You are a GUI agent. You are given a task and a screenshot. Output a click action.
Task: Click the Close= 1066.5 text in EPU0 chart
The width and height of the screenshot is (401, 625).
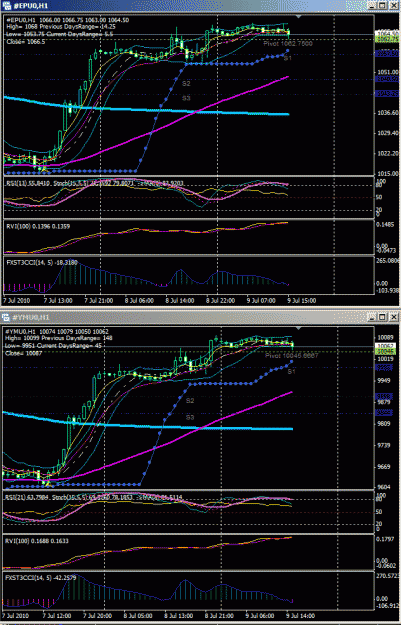tap(26, 41)
